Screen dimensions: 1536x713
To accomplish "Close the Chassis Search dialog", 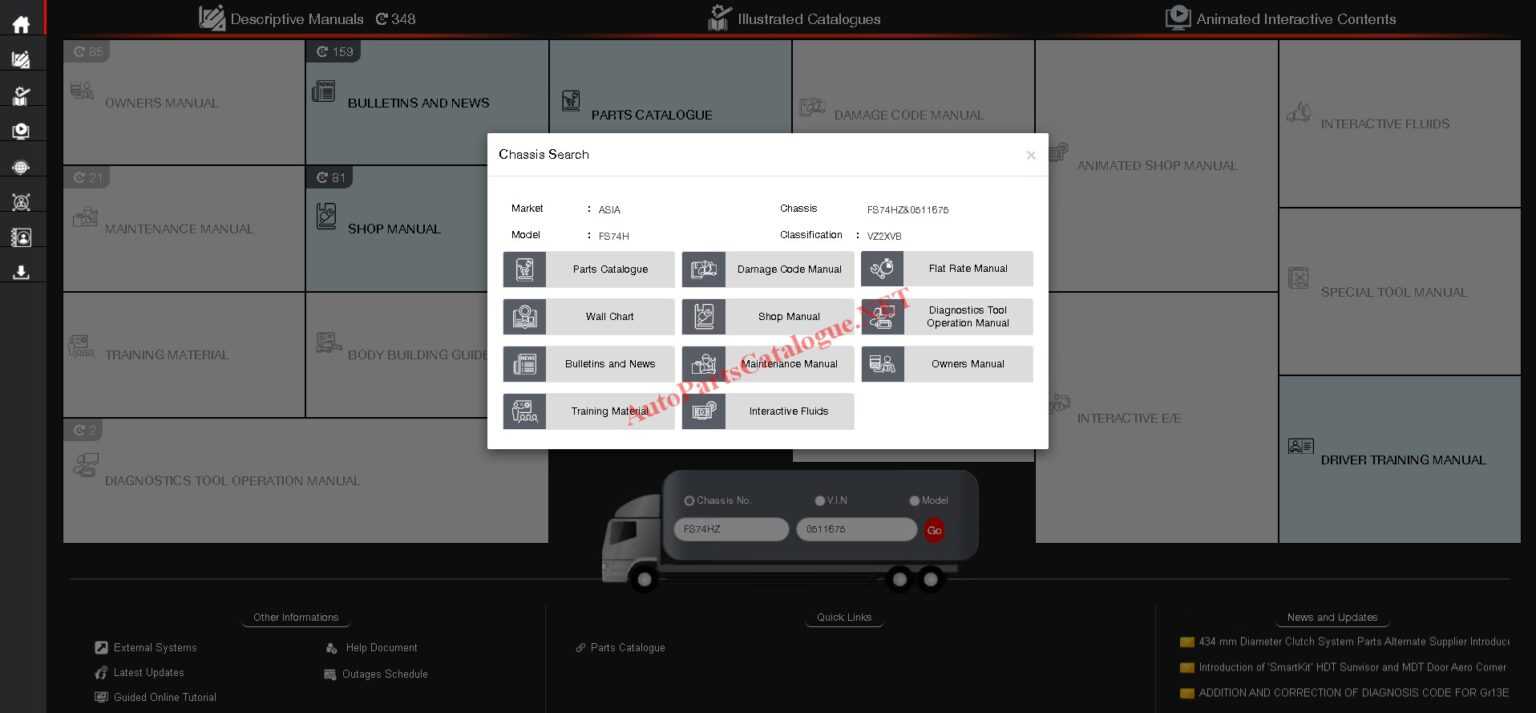I will click(1030, 155).
